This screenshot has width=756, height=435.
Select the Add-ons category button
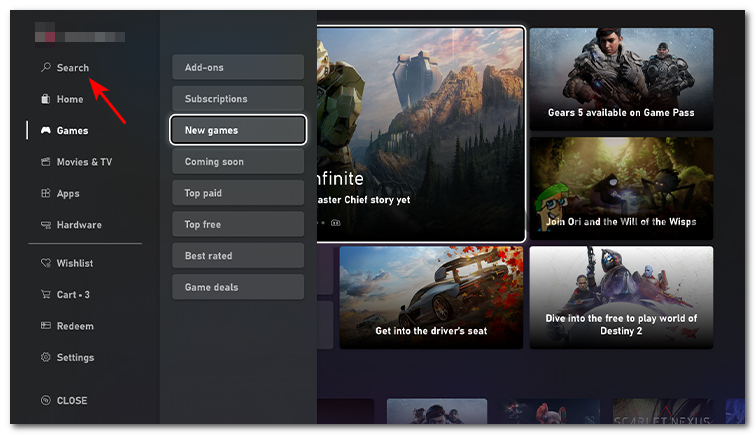[238, 67]
